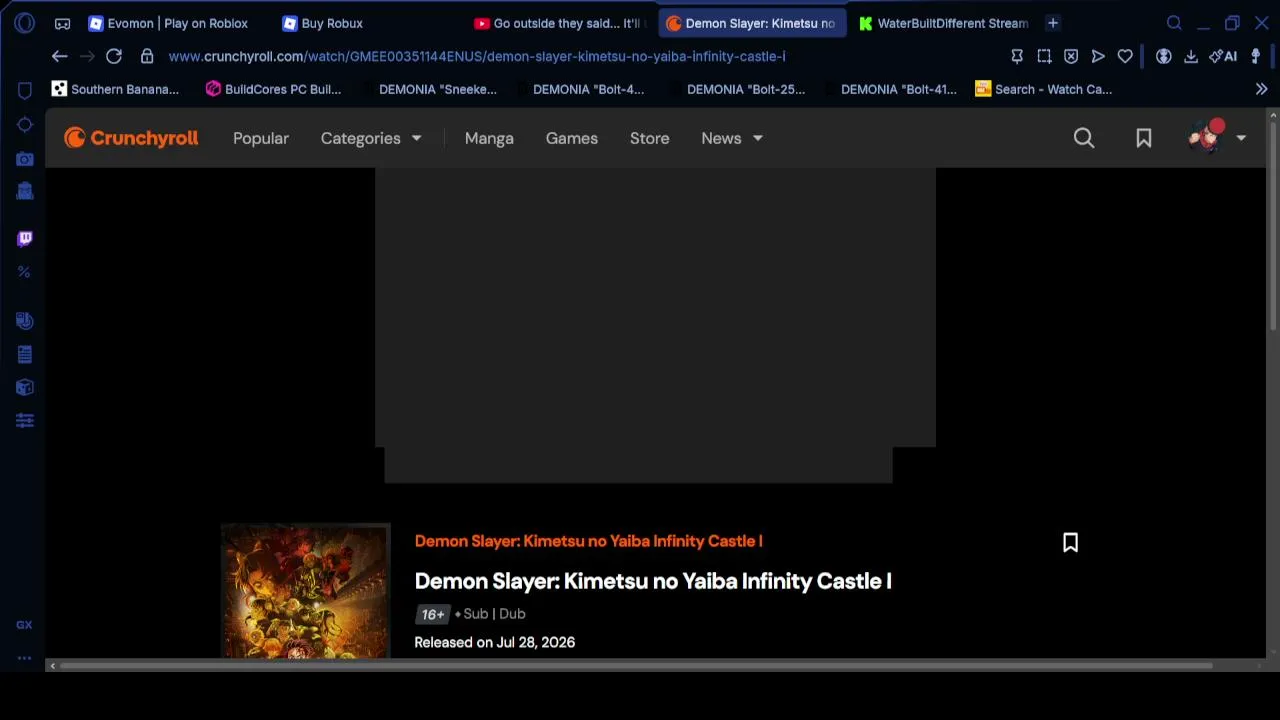Open Twitch in the sidebar

tap(25, 238)
